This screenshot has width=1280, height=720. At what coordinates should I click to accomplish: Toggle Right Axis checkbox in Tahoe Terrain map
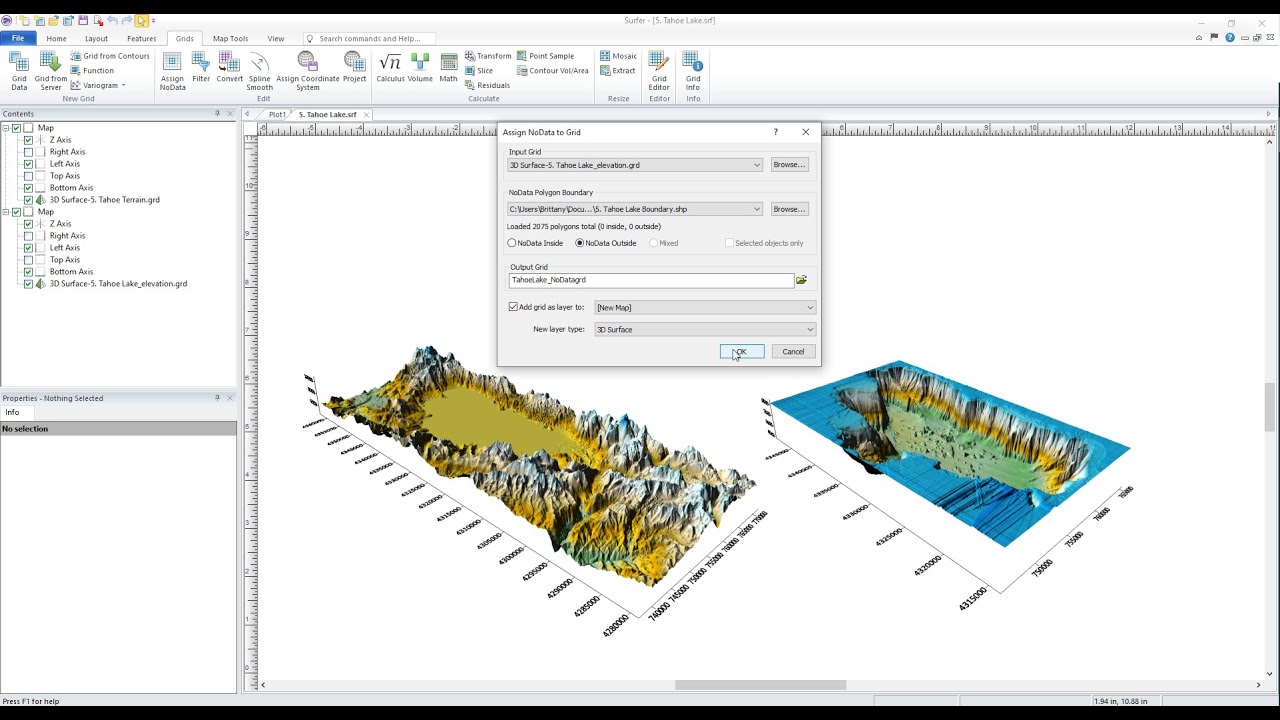click(x=28, y=152)
